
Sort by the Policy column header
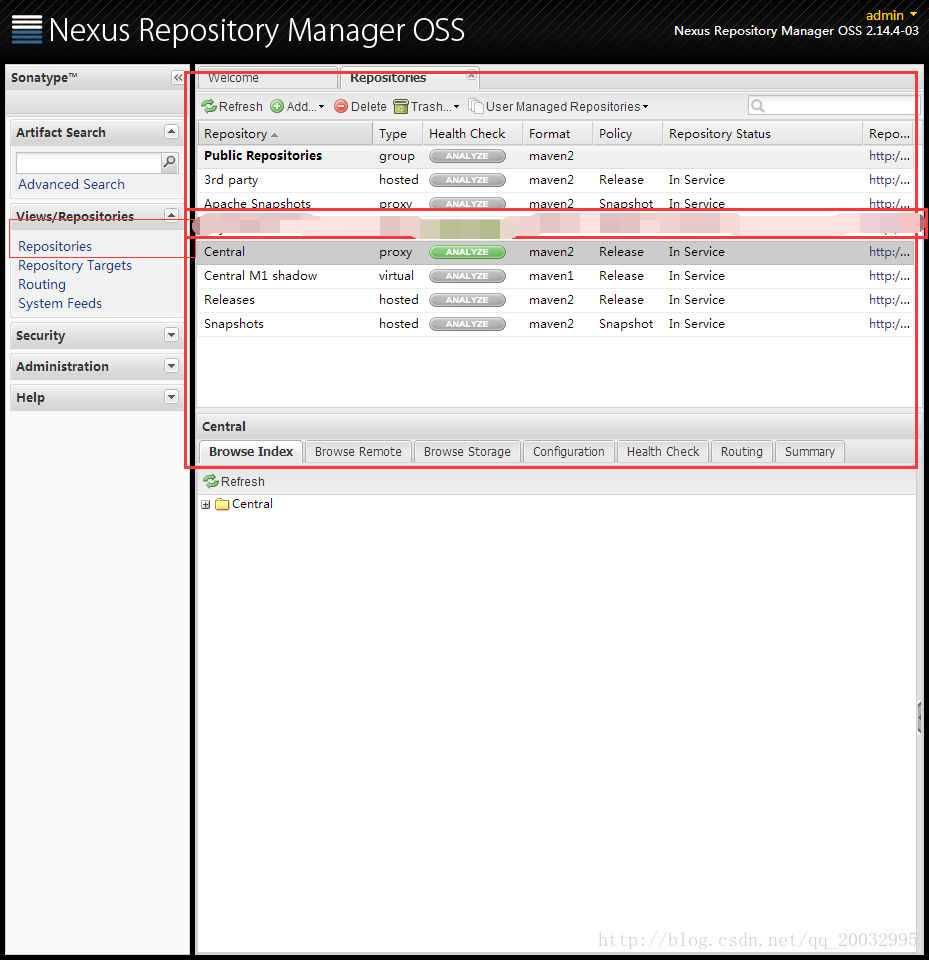[x=627, y=133]
